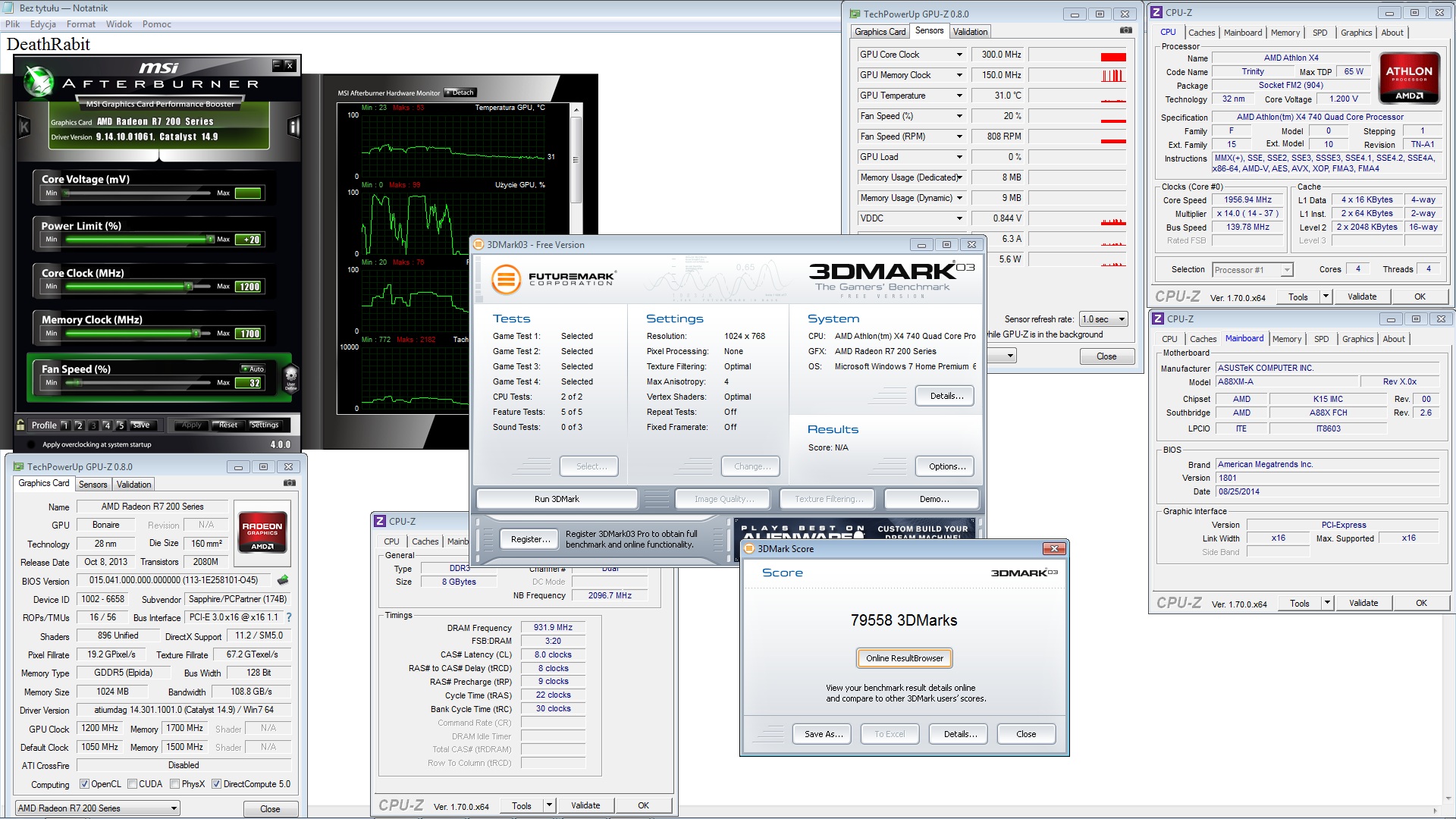Screen dimensions: 1456x819
Task: Select Afterburner profile slot 1
Action: coord(65,425)
